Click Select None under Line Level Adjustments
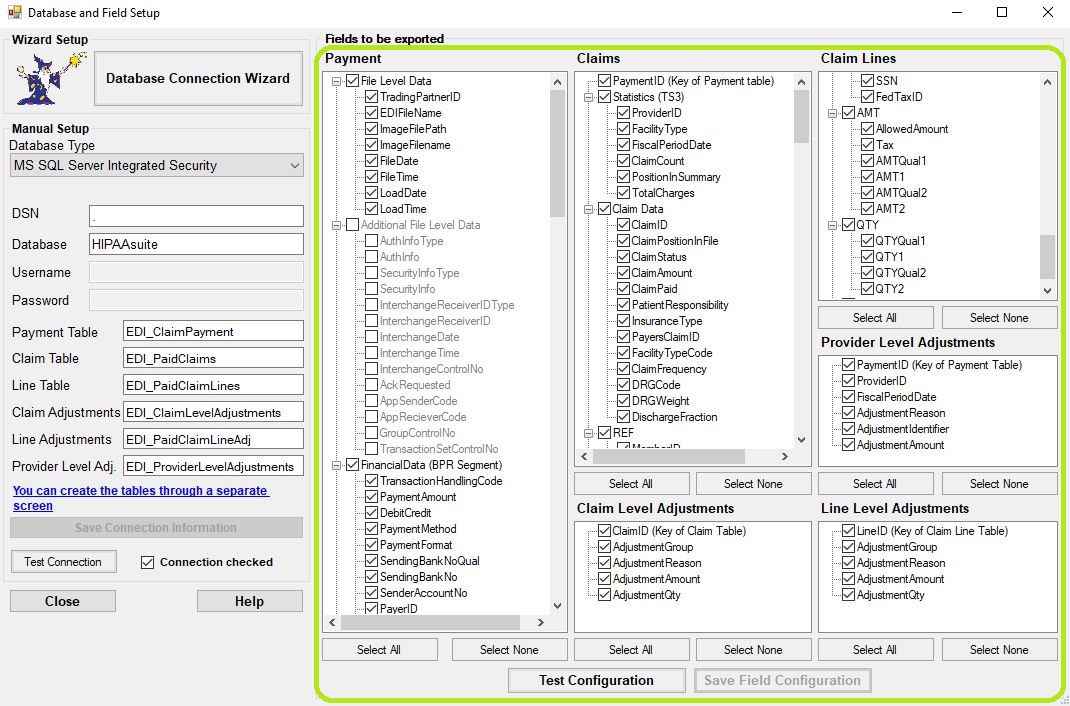 click(999, 649)
